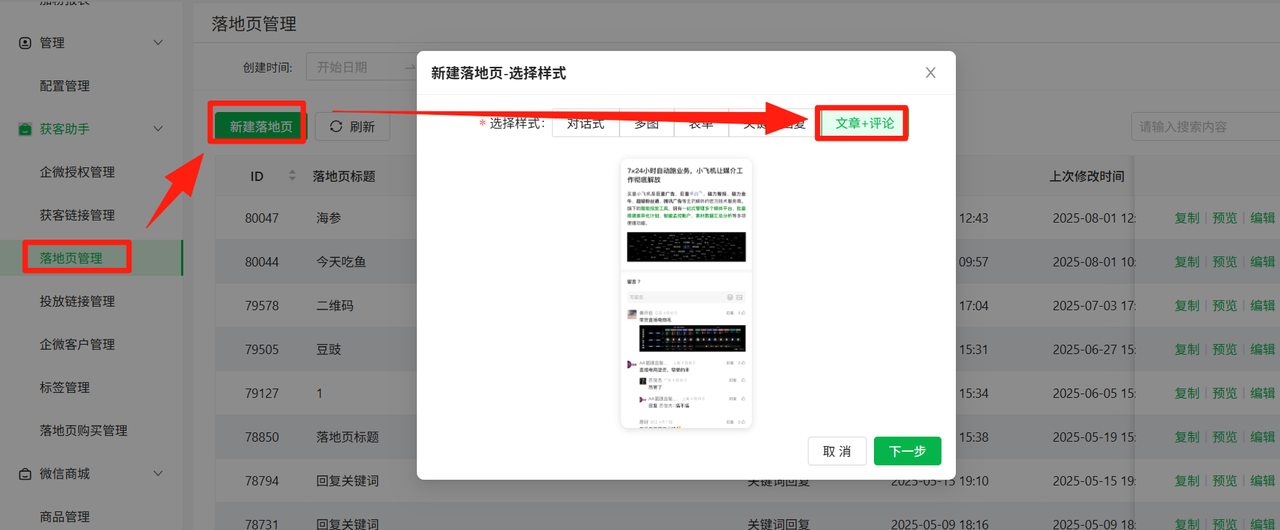
Task: Pick the 表单 style option
Action: (x=701, y=124)
